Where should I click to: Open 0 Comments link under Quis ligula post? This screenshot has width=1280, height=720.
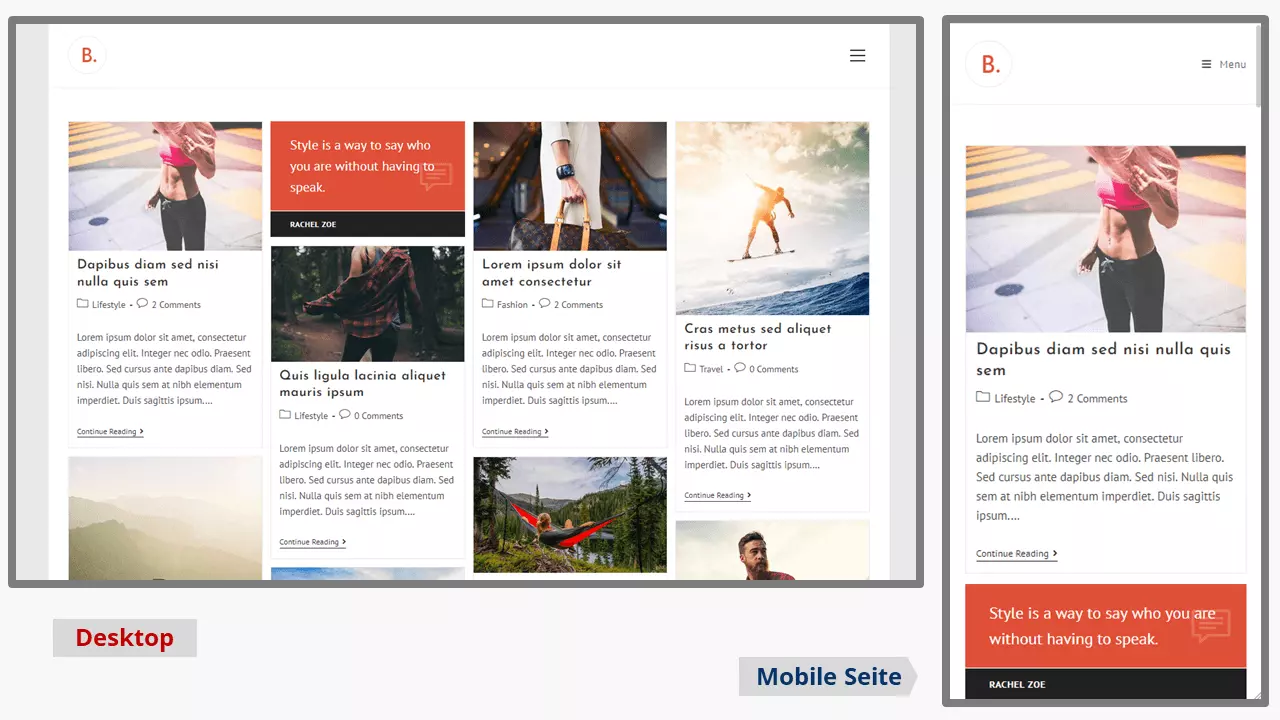[x=379, y=416]
